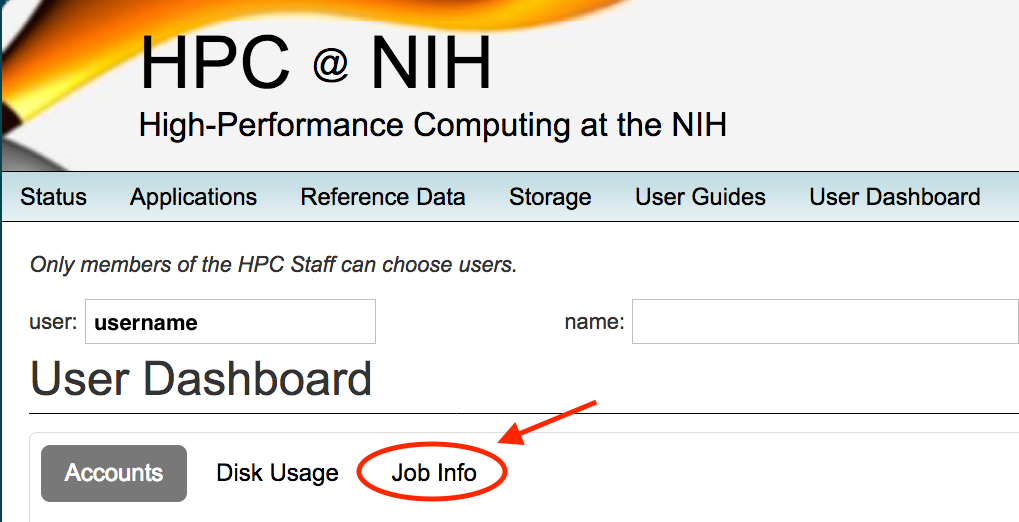Click User Dashboard in the navigation bar
The width and height of the screenshot is (1019, 522).
894,197
